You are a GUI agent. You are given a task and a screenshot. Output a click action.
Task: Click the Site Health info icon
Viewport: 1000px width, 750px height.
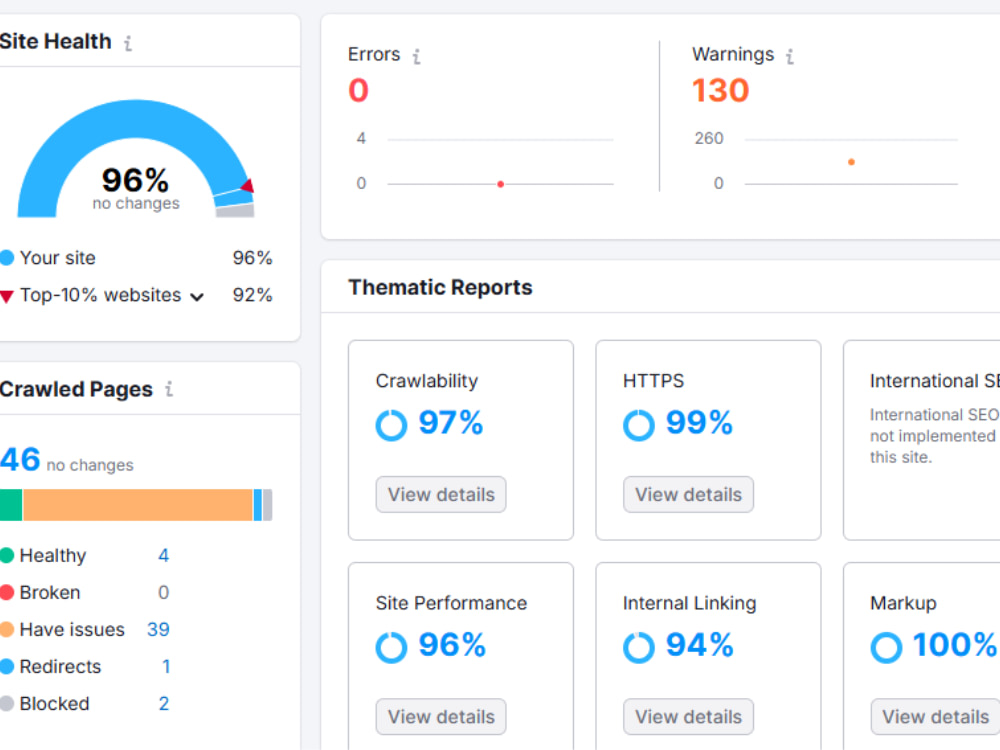[128, 43]
